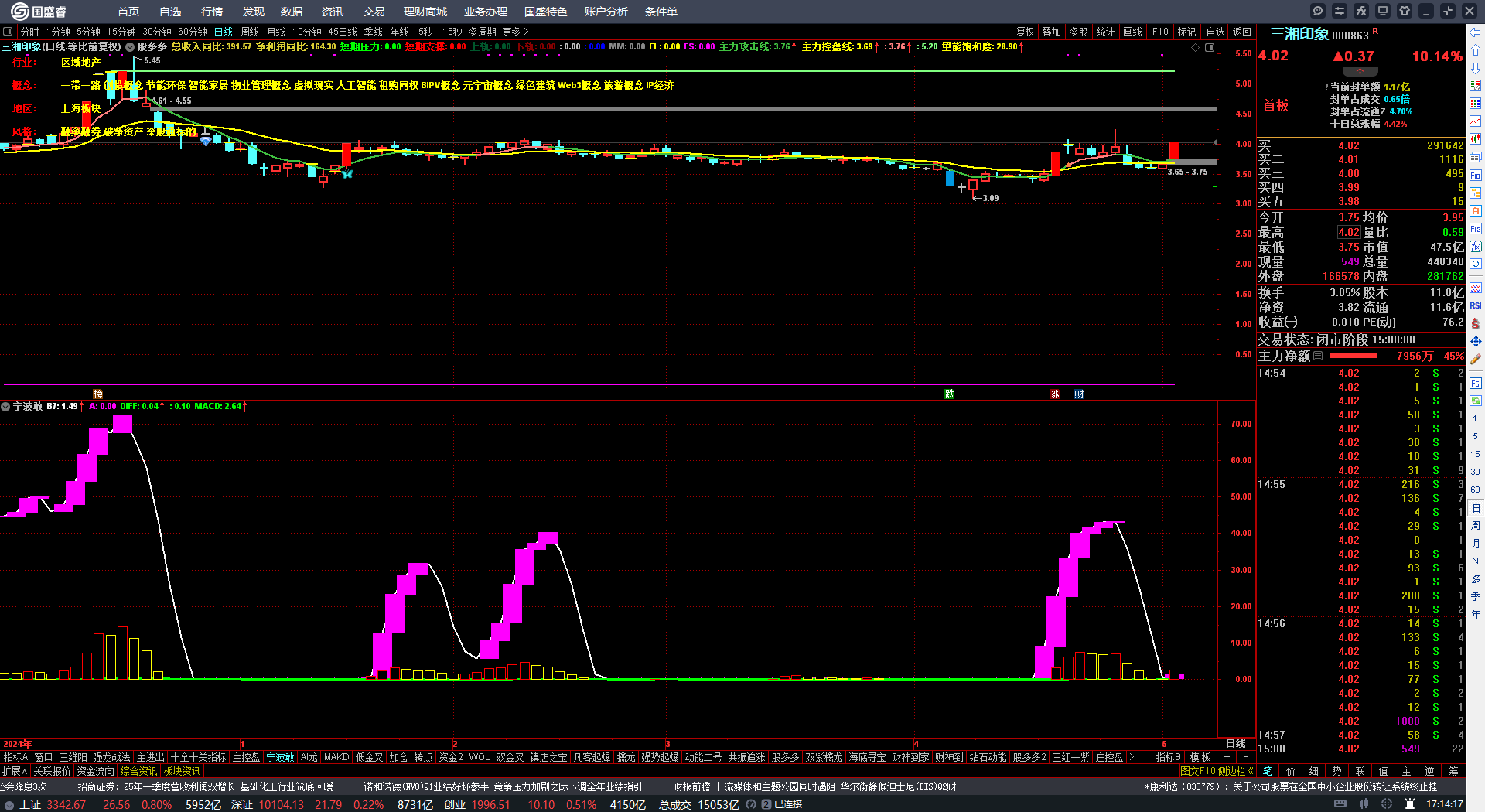Toggle the panel square icon beside the diamond
1485x812 pixels.
click(1210, 47)
